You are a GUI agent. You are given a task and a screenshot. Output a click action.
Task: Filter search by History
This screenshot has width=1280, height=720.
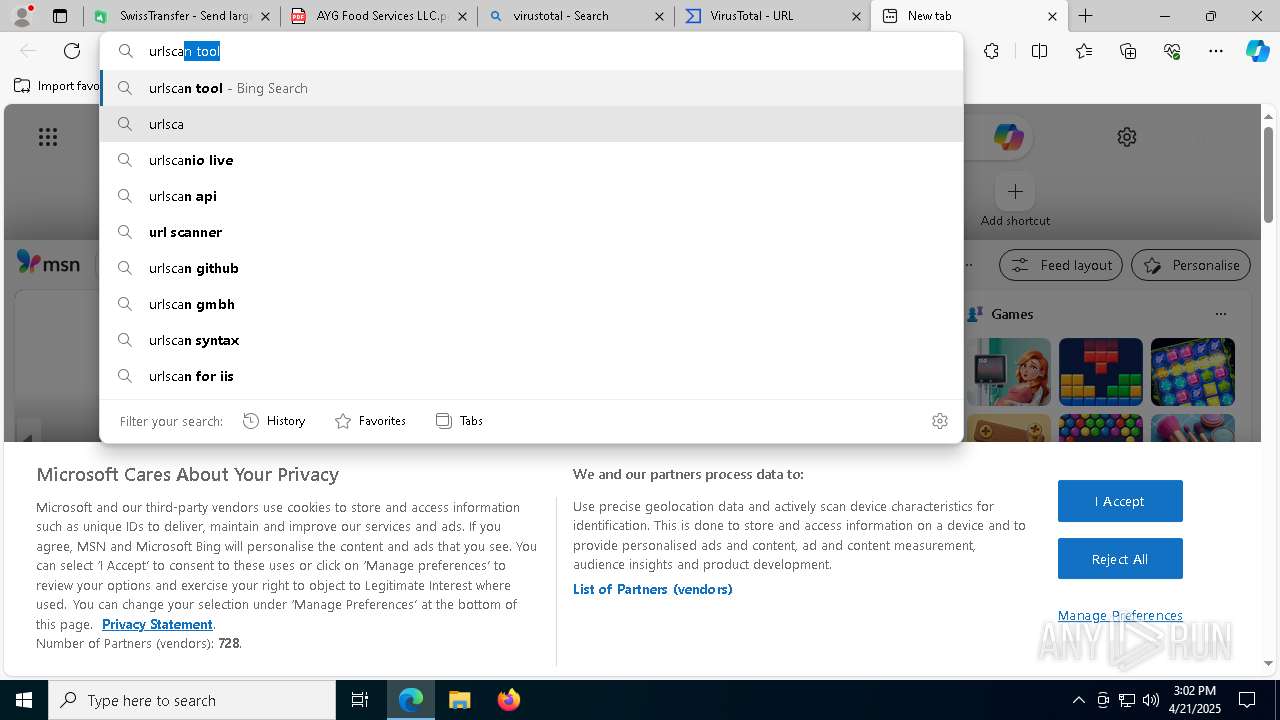tap(274, 421)
